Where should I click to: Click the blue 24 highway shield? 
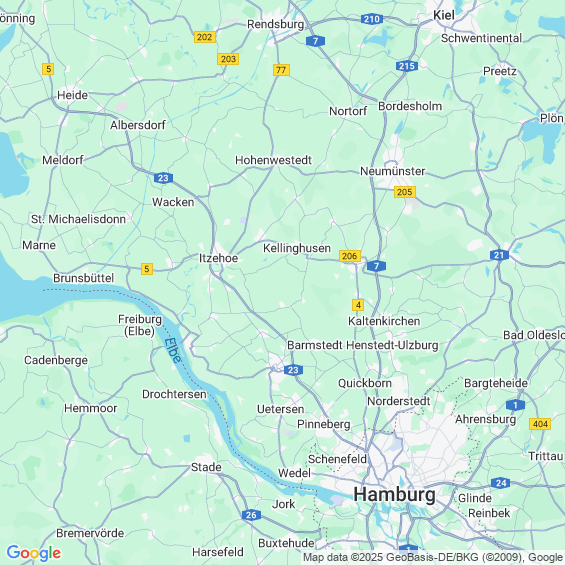pos(501,483)
